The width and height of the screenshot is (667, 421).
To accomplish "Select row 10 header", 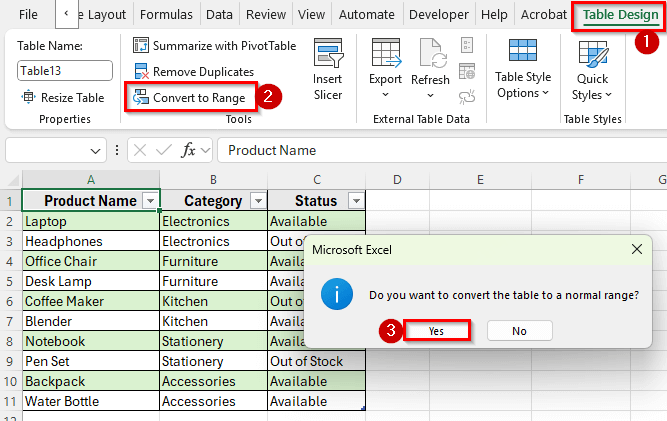I will (10, 381).
